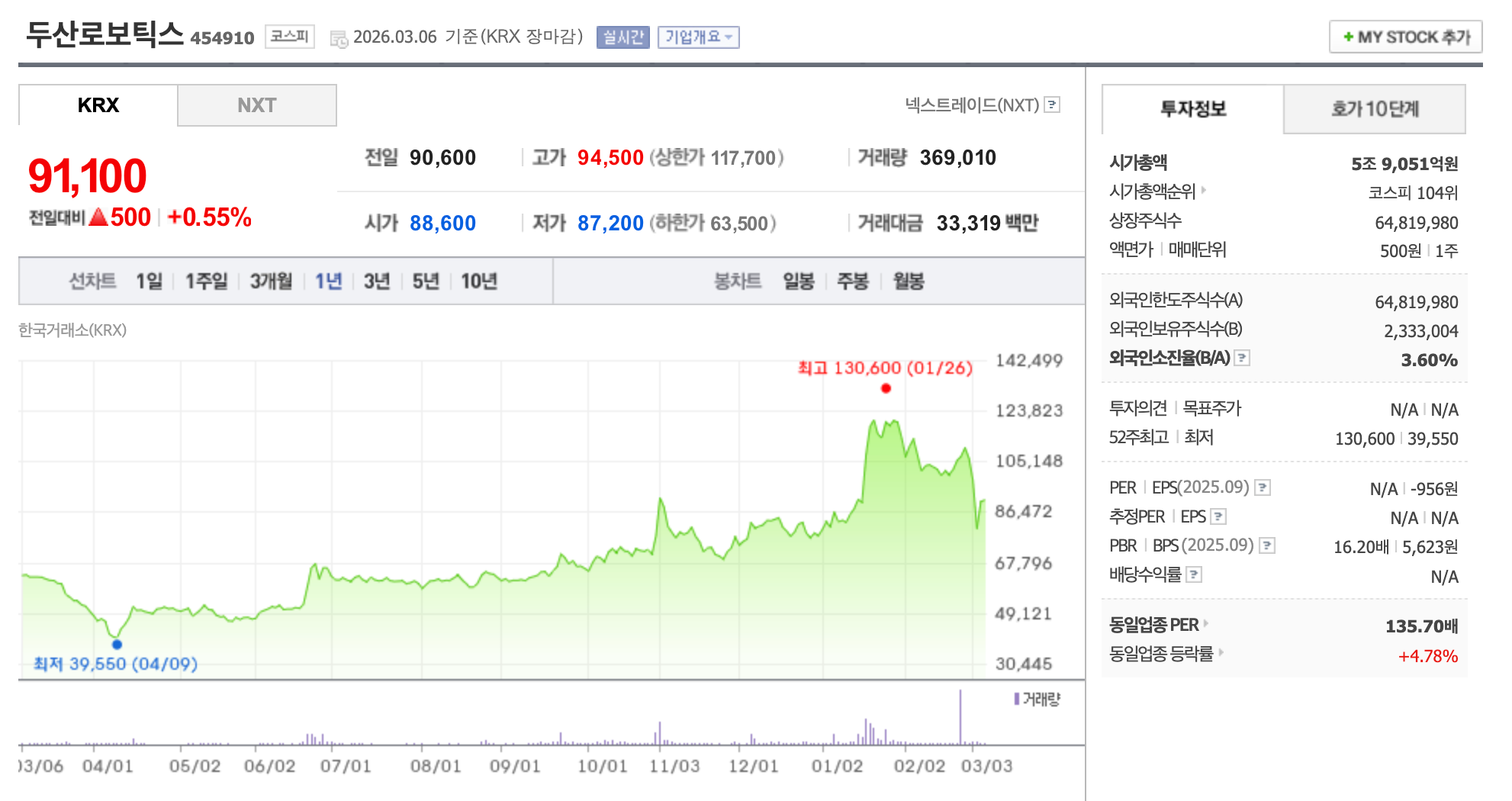1512x801 pixels.
Task: Click the +4.78% 등락률 value
Action: point(1427,656)
